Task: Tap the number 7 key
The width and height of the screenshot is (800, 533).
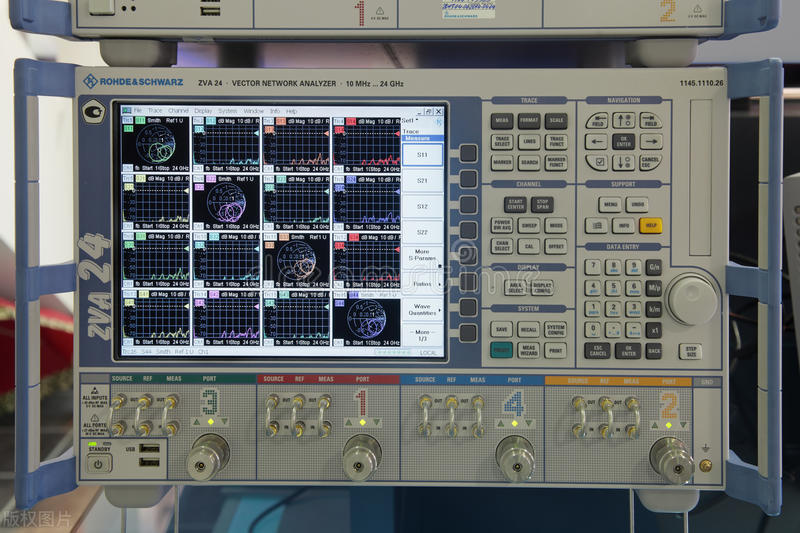Action: (593, 267)
